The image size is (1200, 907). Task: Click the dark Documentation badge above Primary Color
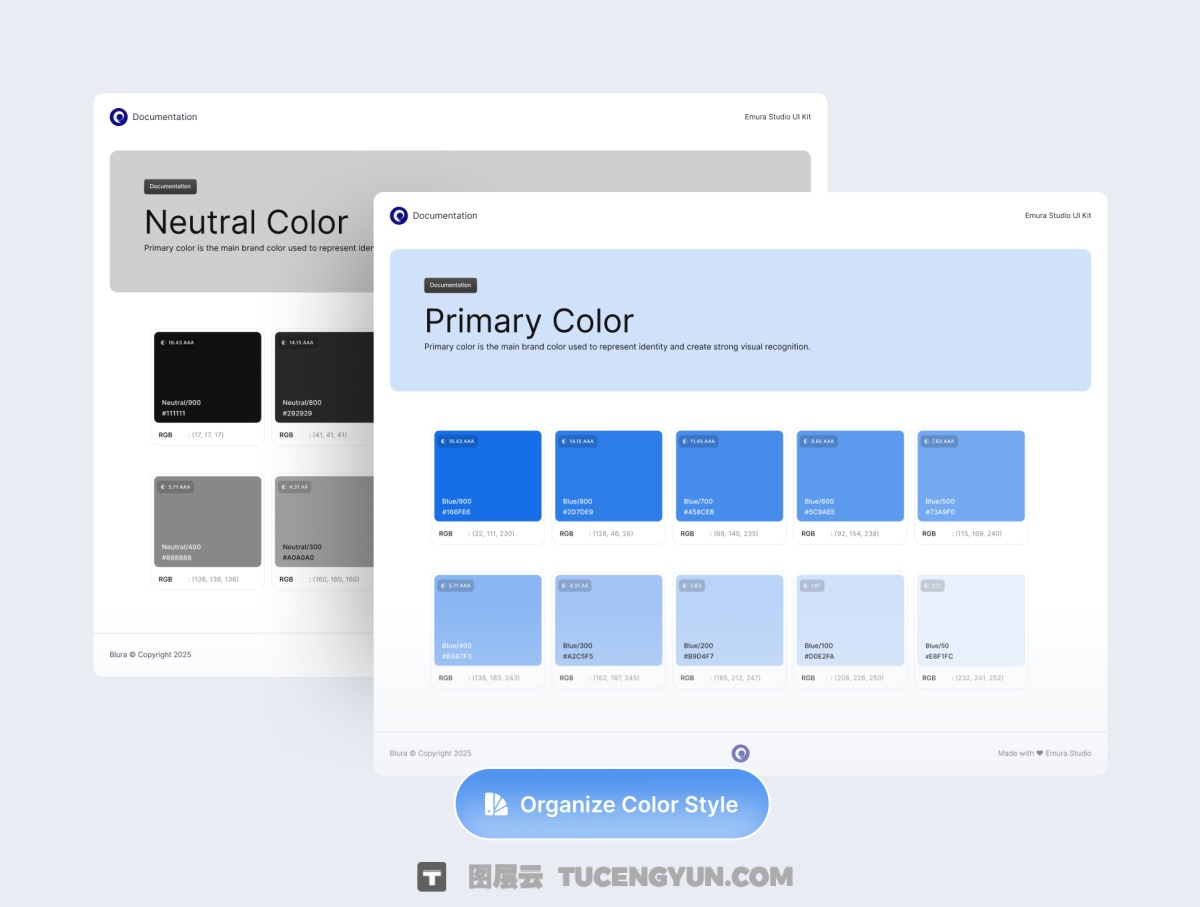click(x=450, y=285)
